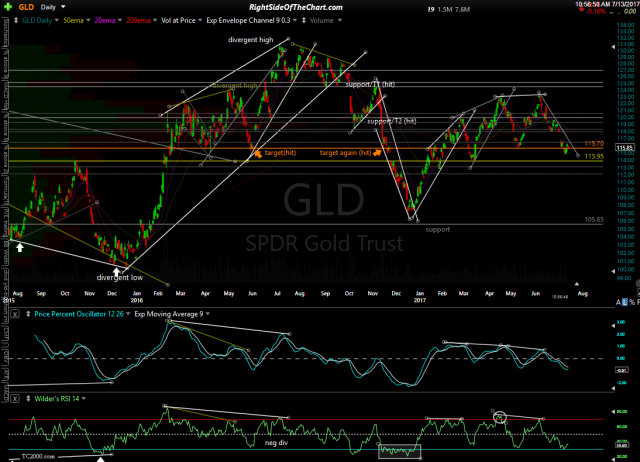Click the move handle beside Price Percent Oscillator
The image size is (640, 462).
28,314
